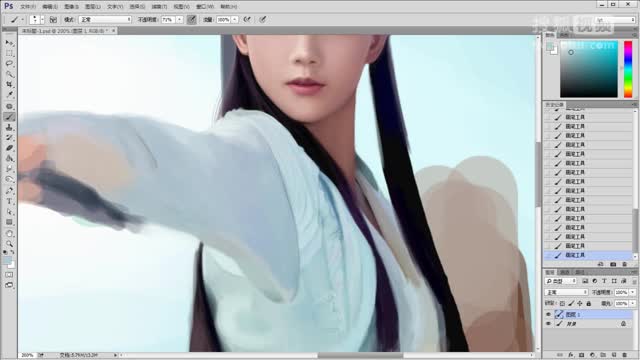Select the Path Selection tool
This screenshot has height=360, width=640.
pos(9,212)
